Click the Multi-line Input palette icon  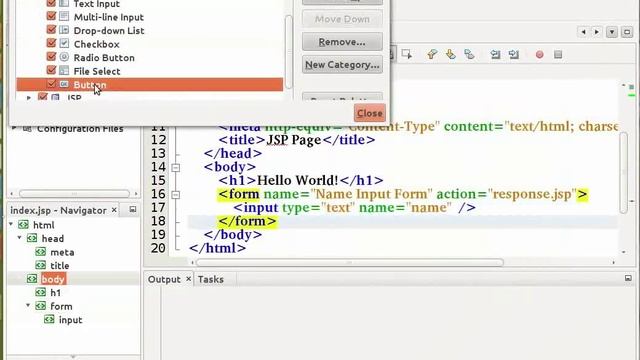(x=64, y=16)
